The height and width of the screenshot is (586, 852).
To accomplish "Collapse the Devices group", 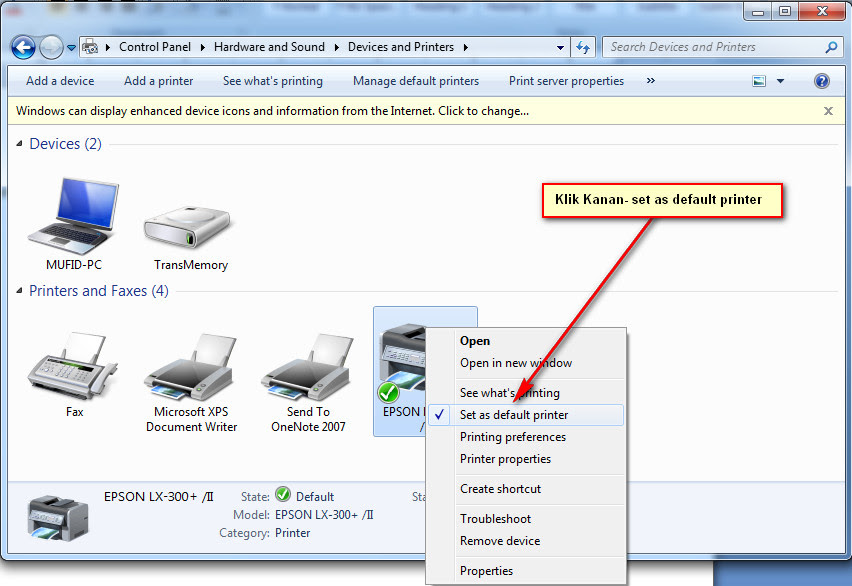I will point(19,144).
